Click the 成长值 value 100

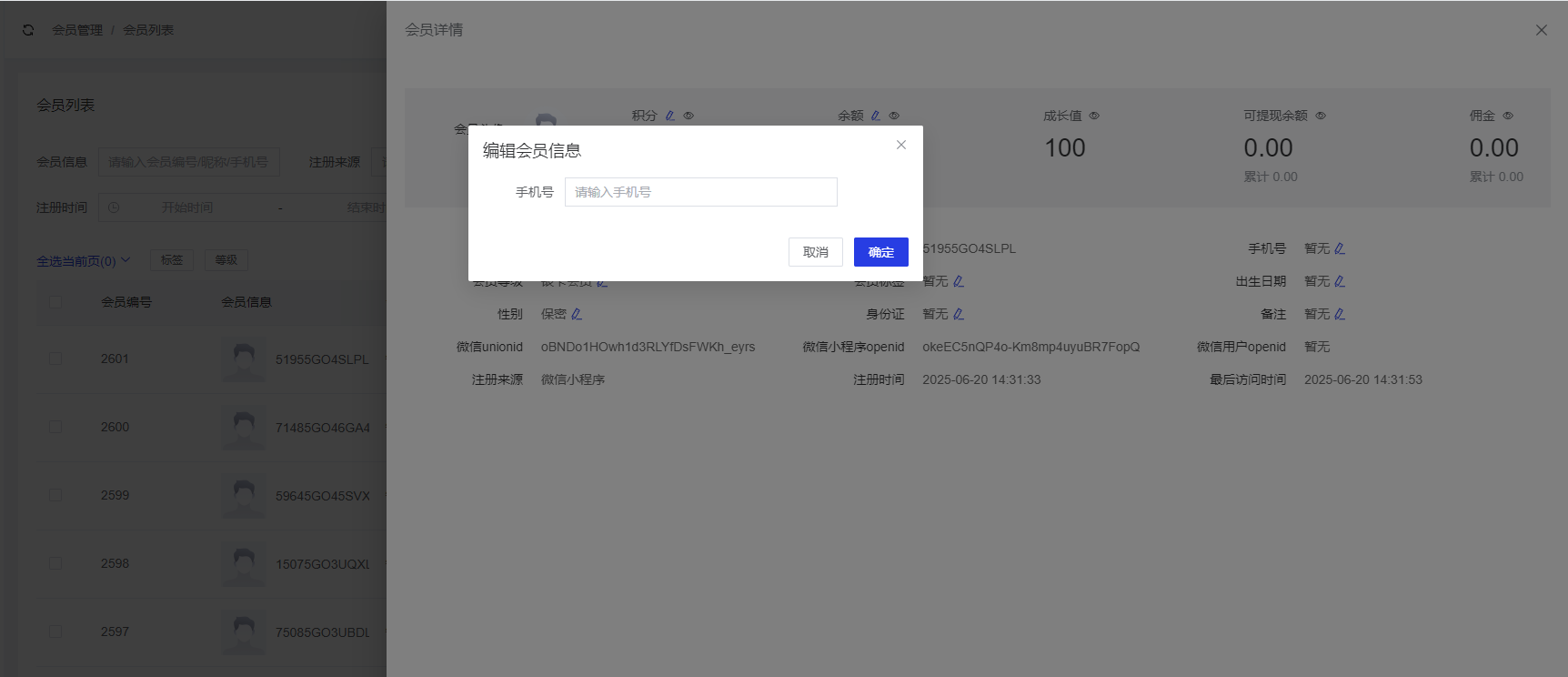[1065, 147]
